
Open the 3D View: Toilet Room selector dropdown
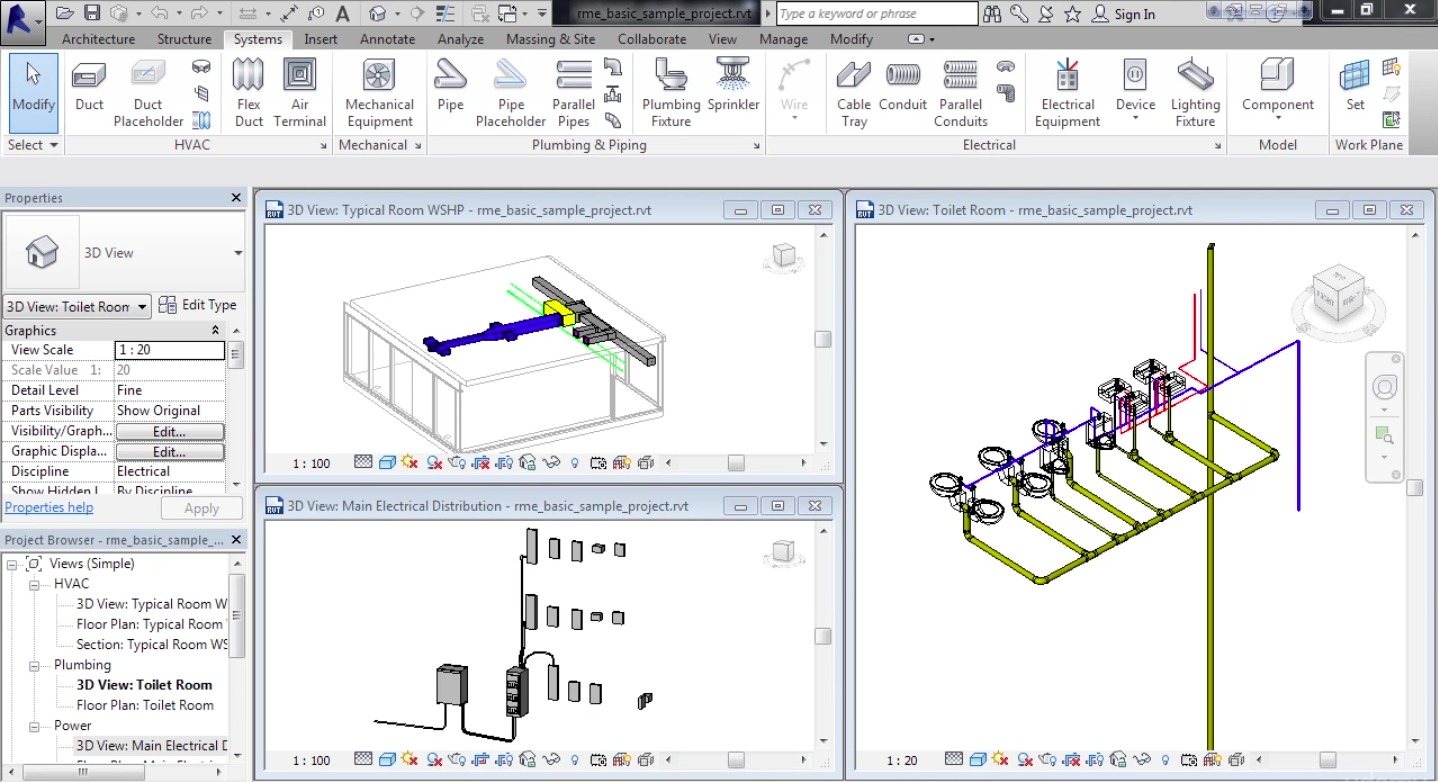[x=140, y=306]
